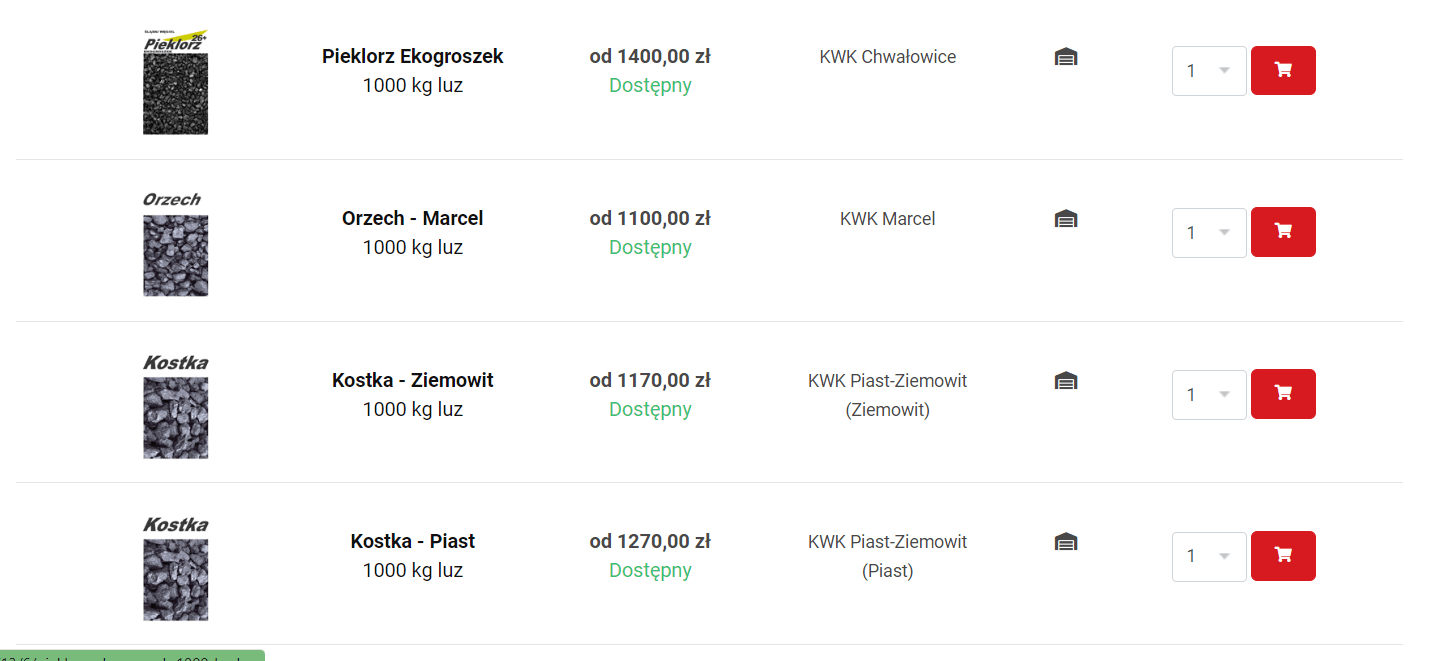Add Pieklorz Ekogroszek to cart
Image resolution: width=1436 pixels, height=661 pixels.
pos(1283,71)
